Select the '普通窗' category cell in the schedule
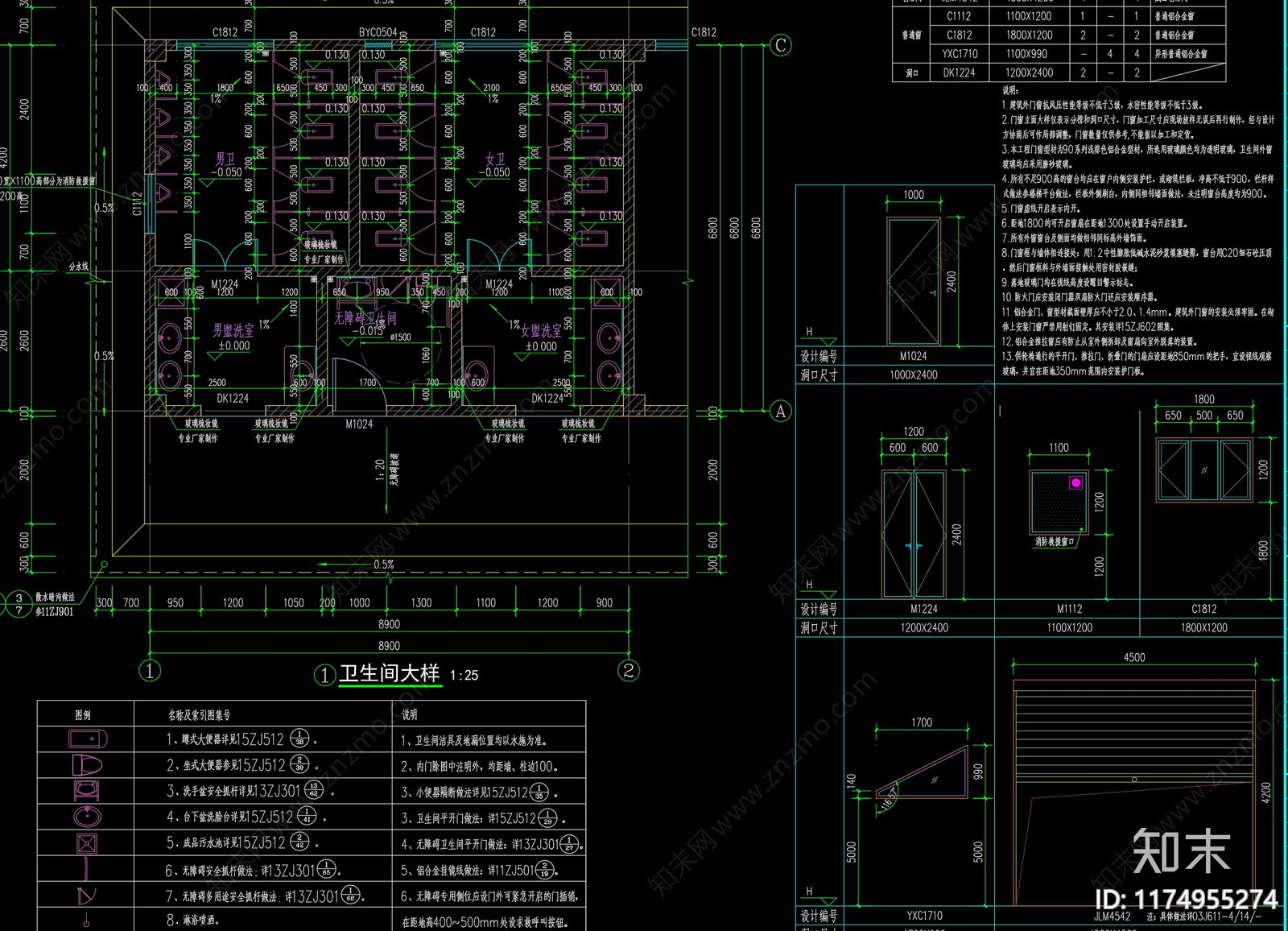1288x931 pixels. 911,35
